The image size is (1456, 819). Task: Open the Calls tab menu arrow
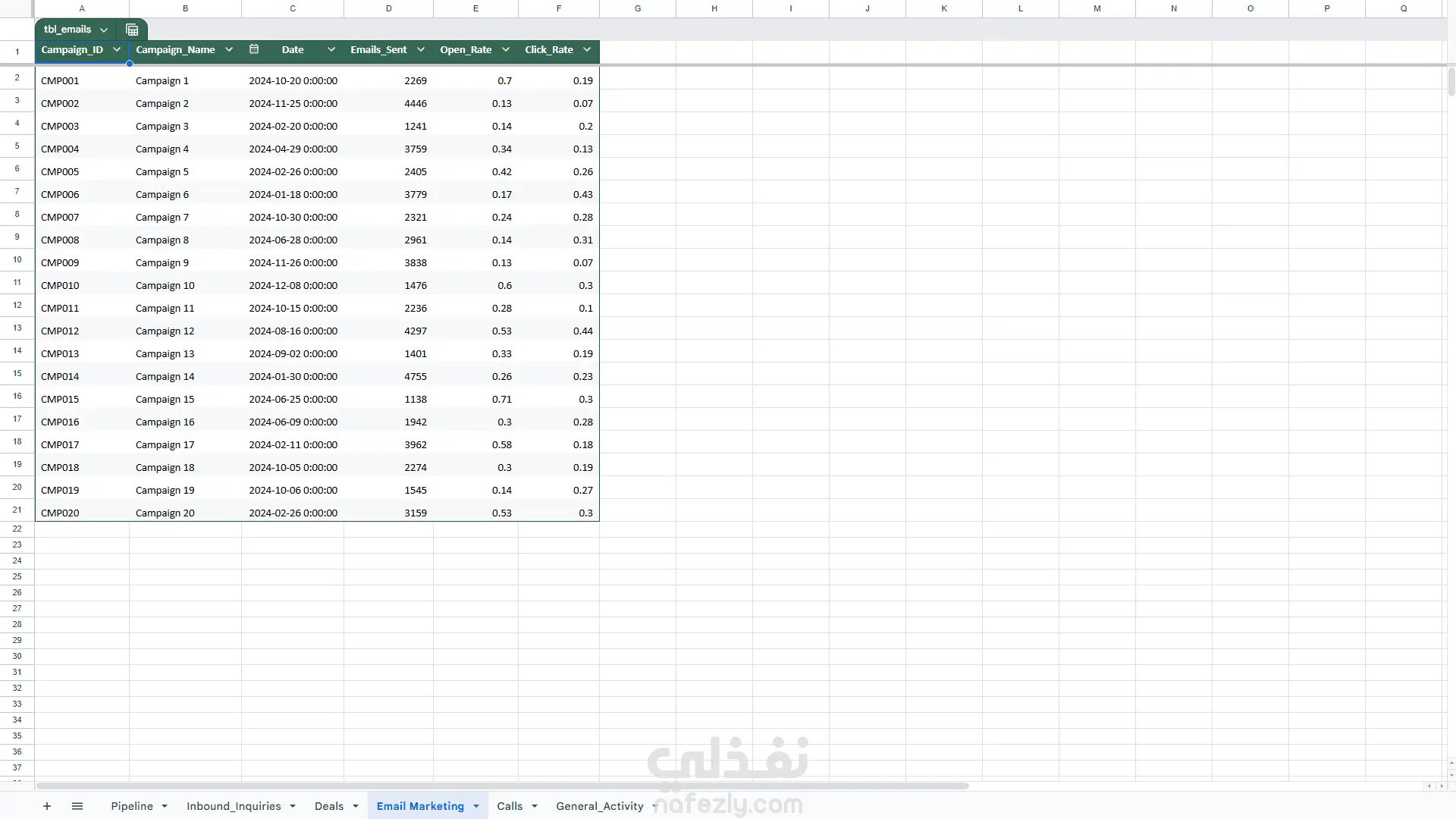click(x=535, y=806)
